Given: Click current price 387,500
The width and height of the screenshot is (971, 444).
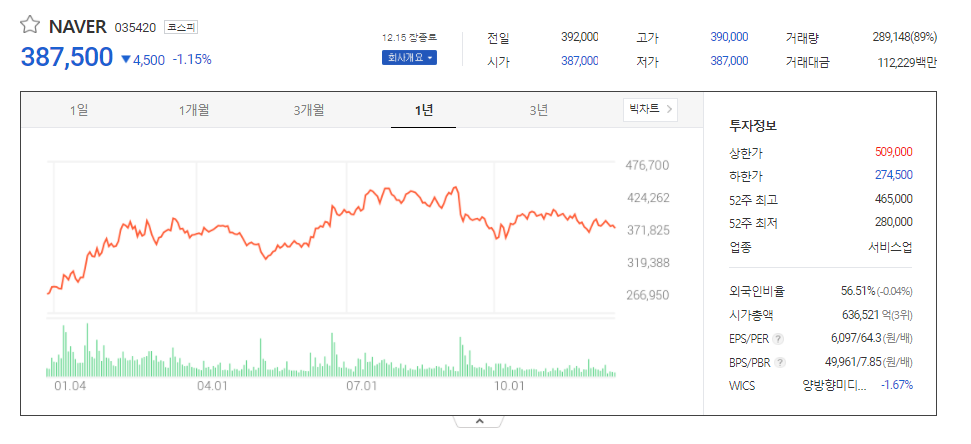Looking at the screenshot, I should point(67,57).
